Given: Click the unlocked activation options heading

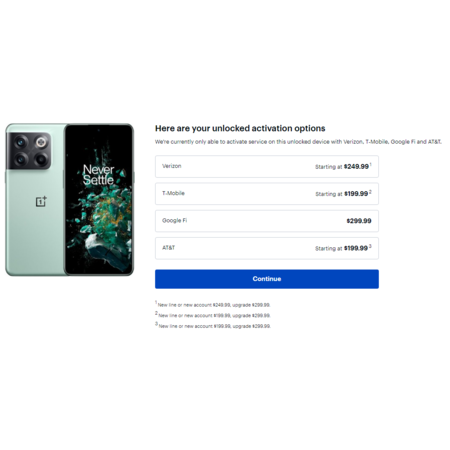Looking at the screenshot, I should (x=240, y=128).
